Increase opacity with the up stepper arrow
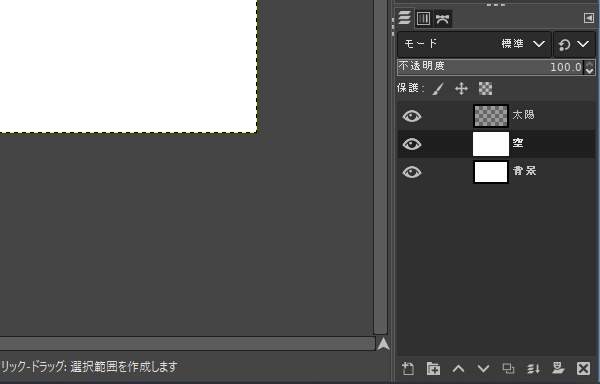The image size is (600, 384). click(590, 63)
